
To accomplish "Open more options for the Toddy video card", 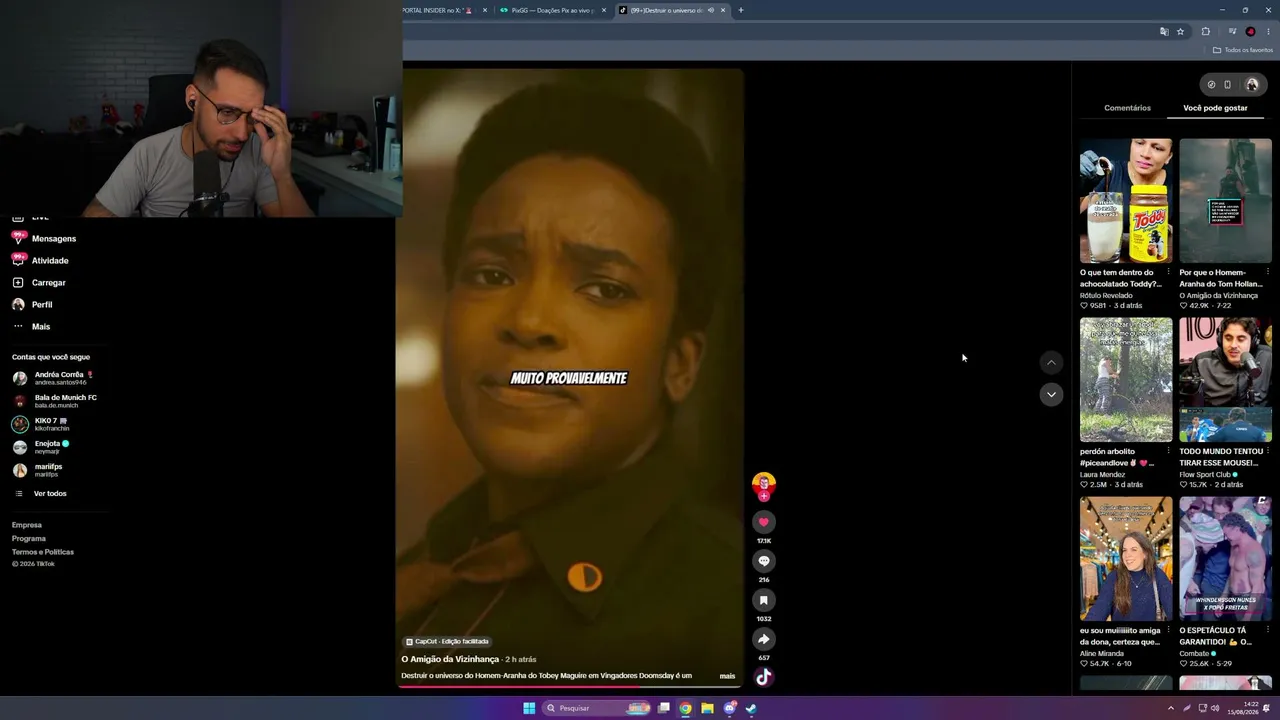I will [x=1168, y=272].
